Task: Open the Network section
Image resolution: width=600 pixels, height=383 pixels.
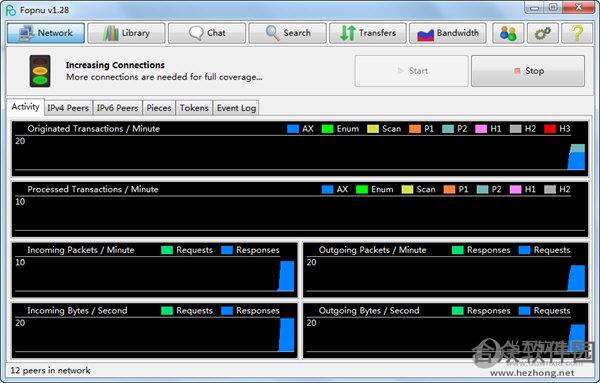Action: click(x=46, y=33)
